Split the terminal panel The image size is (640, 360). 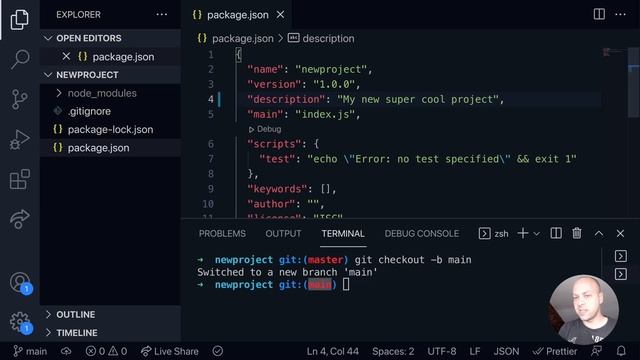point(556,233)
